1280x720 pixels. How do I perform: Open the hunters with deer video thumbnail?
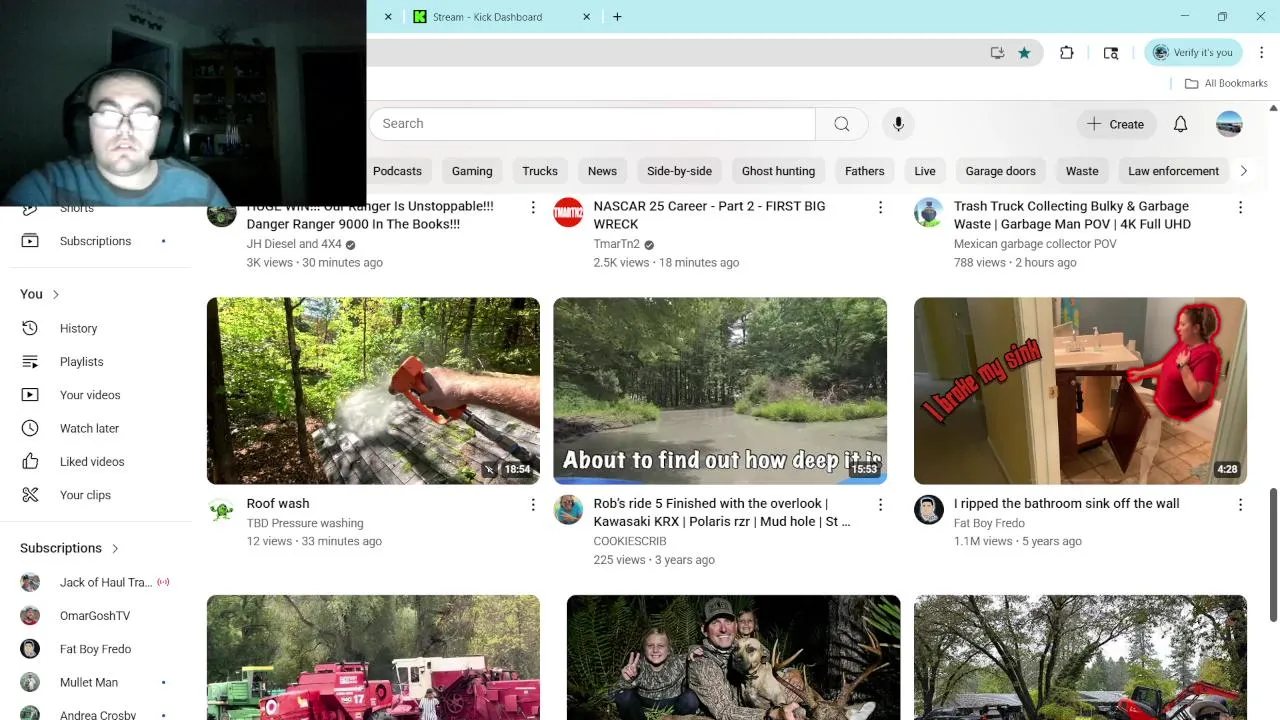(733, 657)
